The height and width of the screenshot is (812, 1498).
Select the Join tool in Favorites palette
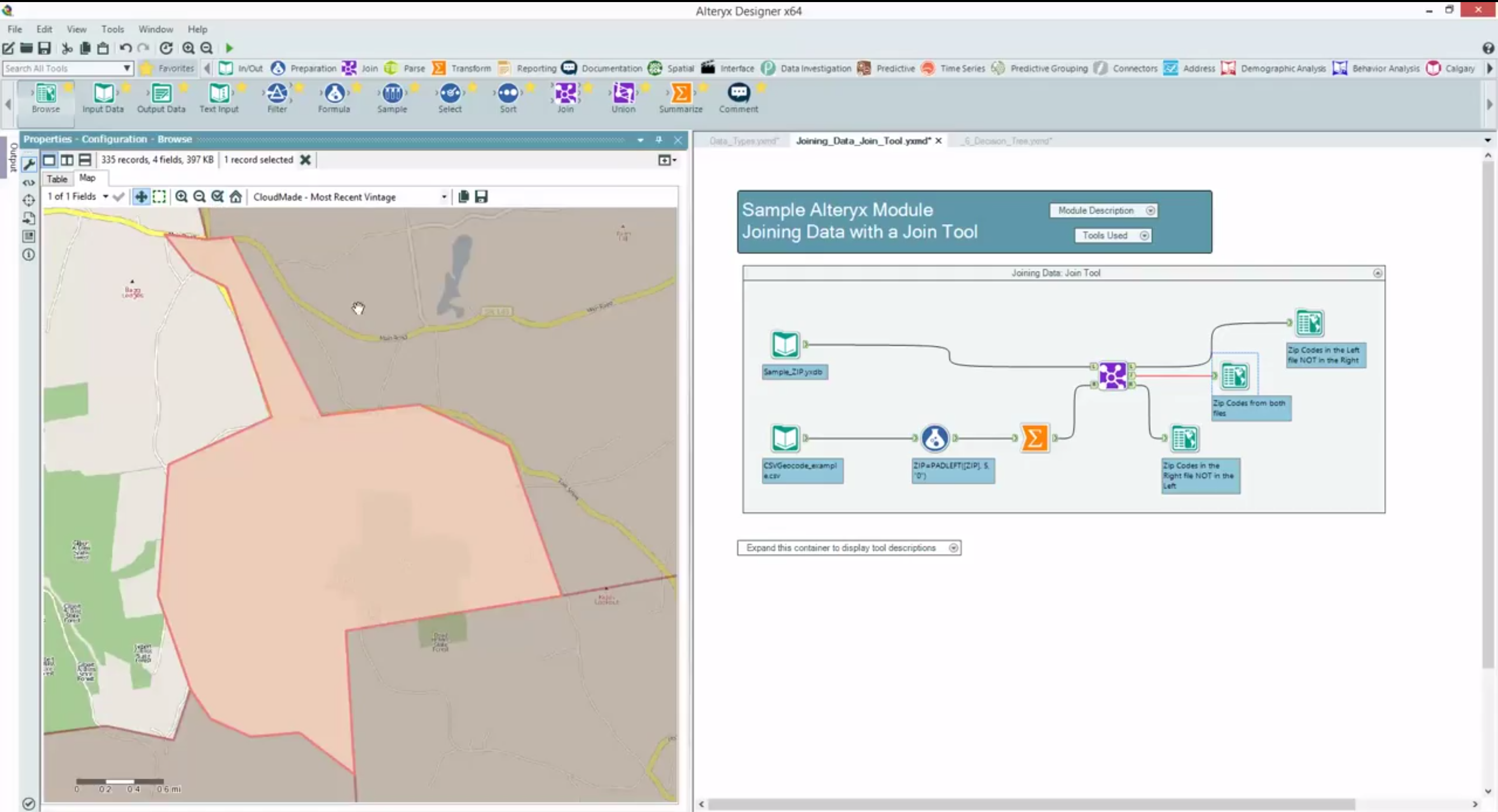pos(565,94)
